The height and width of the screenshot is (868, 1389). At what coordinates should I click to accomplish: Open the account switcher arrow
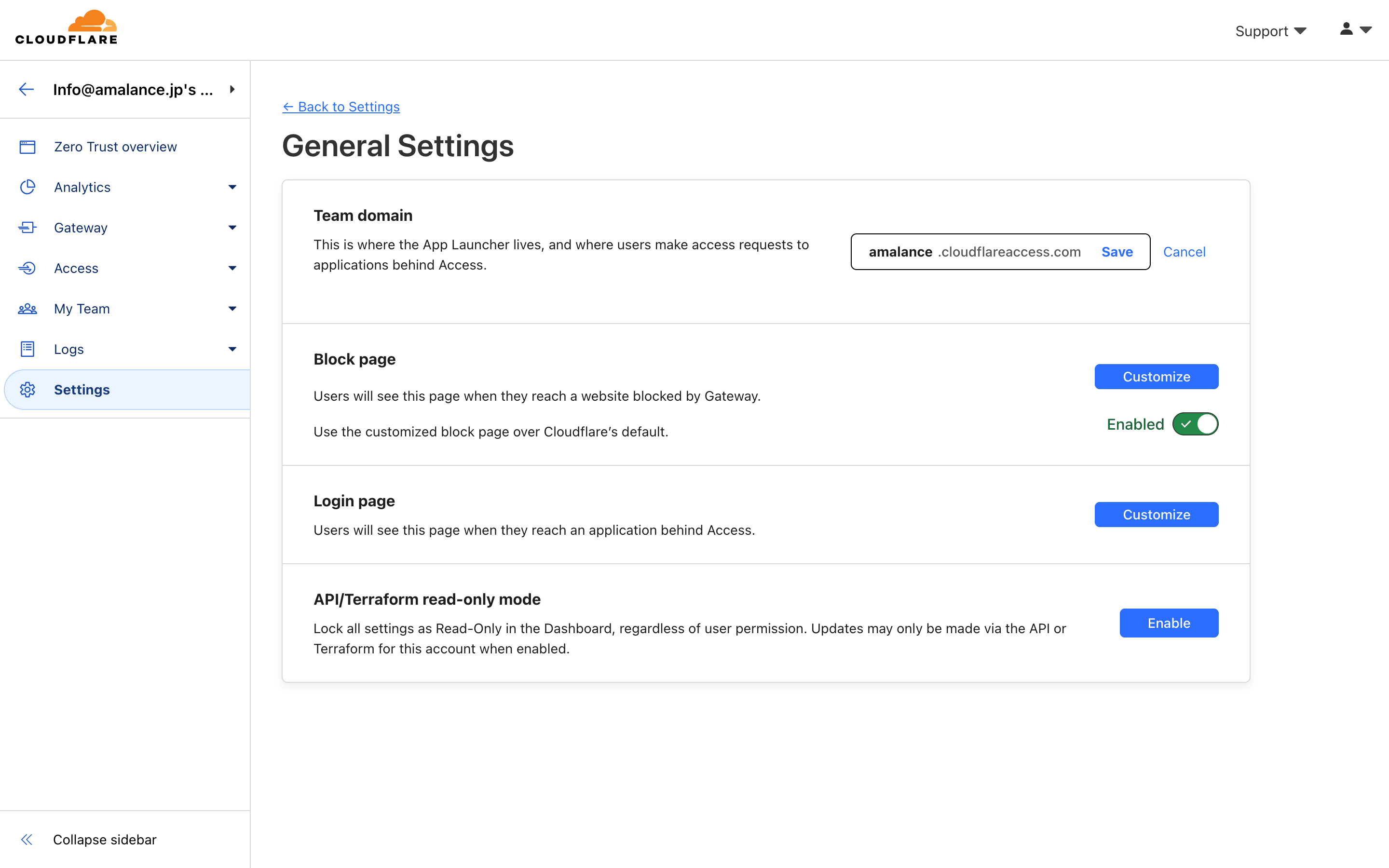tap(232, 89)
